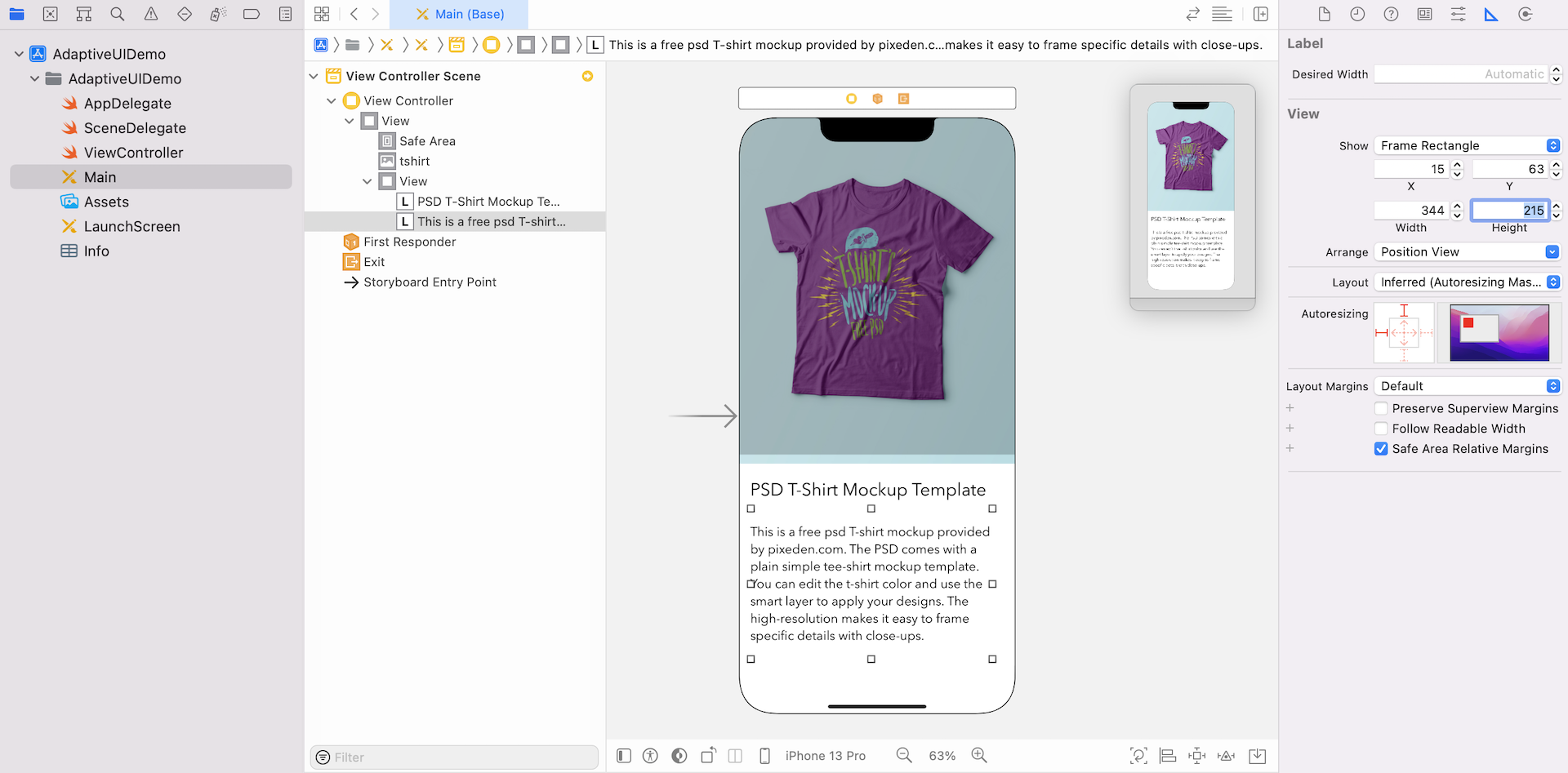The width and height of the screenshot is (1568, 773).
Task: Uncheck Safe Area Relative Margins
Action: [x=1381, y=449]
